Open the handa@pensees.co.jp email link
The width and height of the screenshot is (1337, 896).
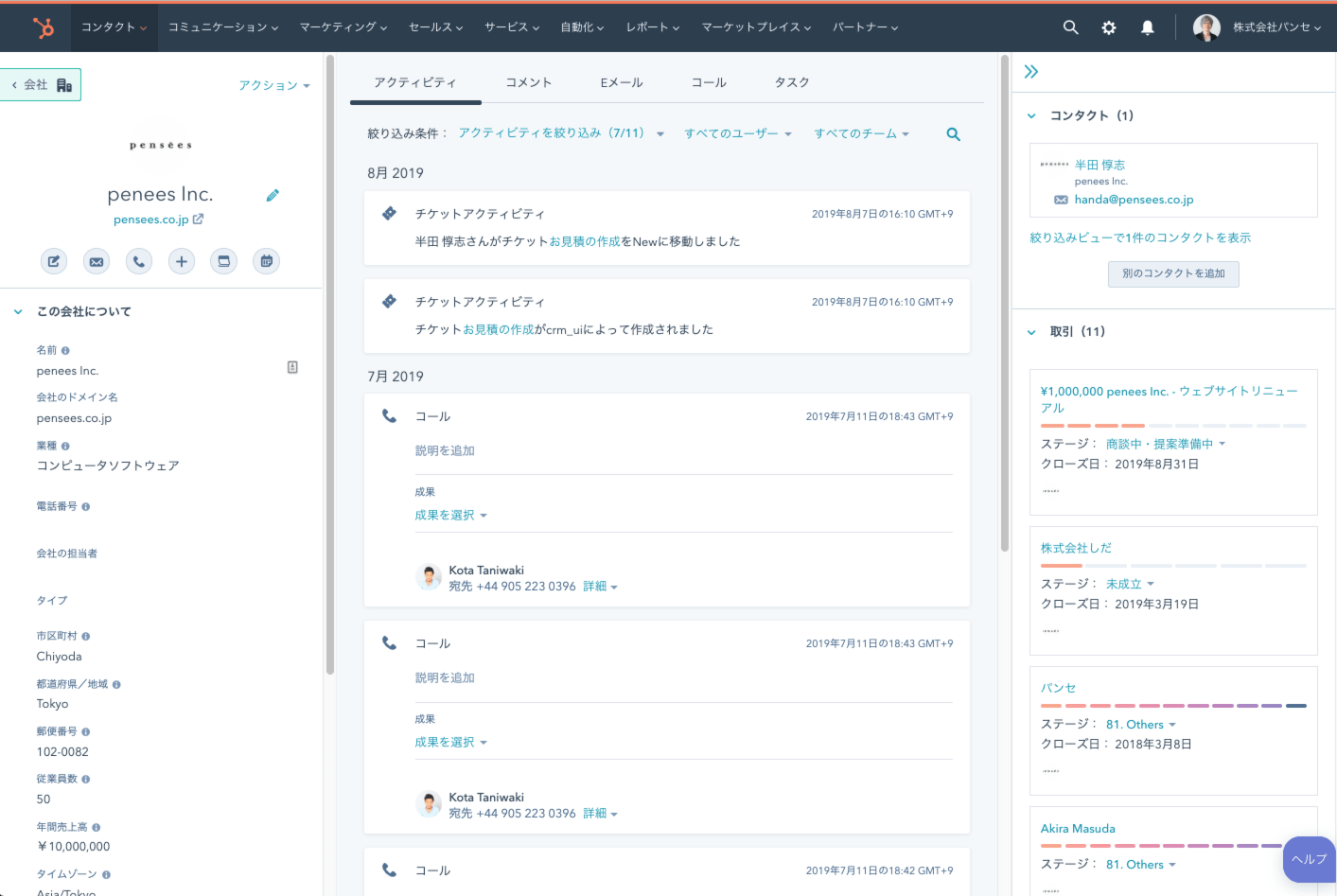(x=1134, y=200)
